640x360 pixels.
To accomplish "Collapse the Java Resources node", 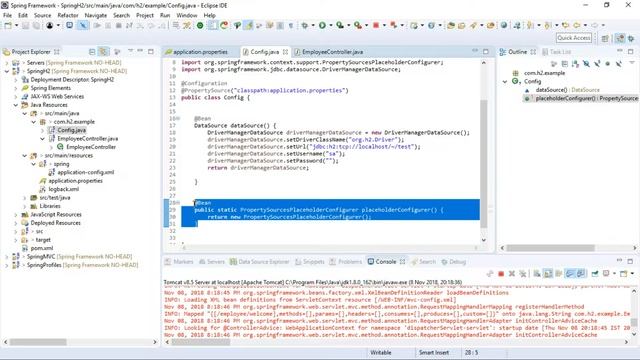I will pyautogui.click(x=16, y=105).
